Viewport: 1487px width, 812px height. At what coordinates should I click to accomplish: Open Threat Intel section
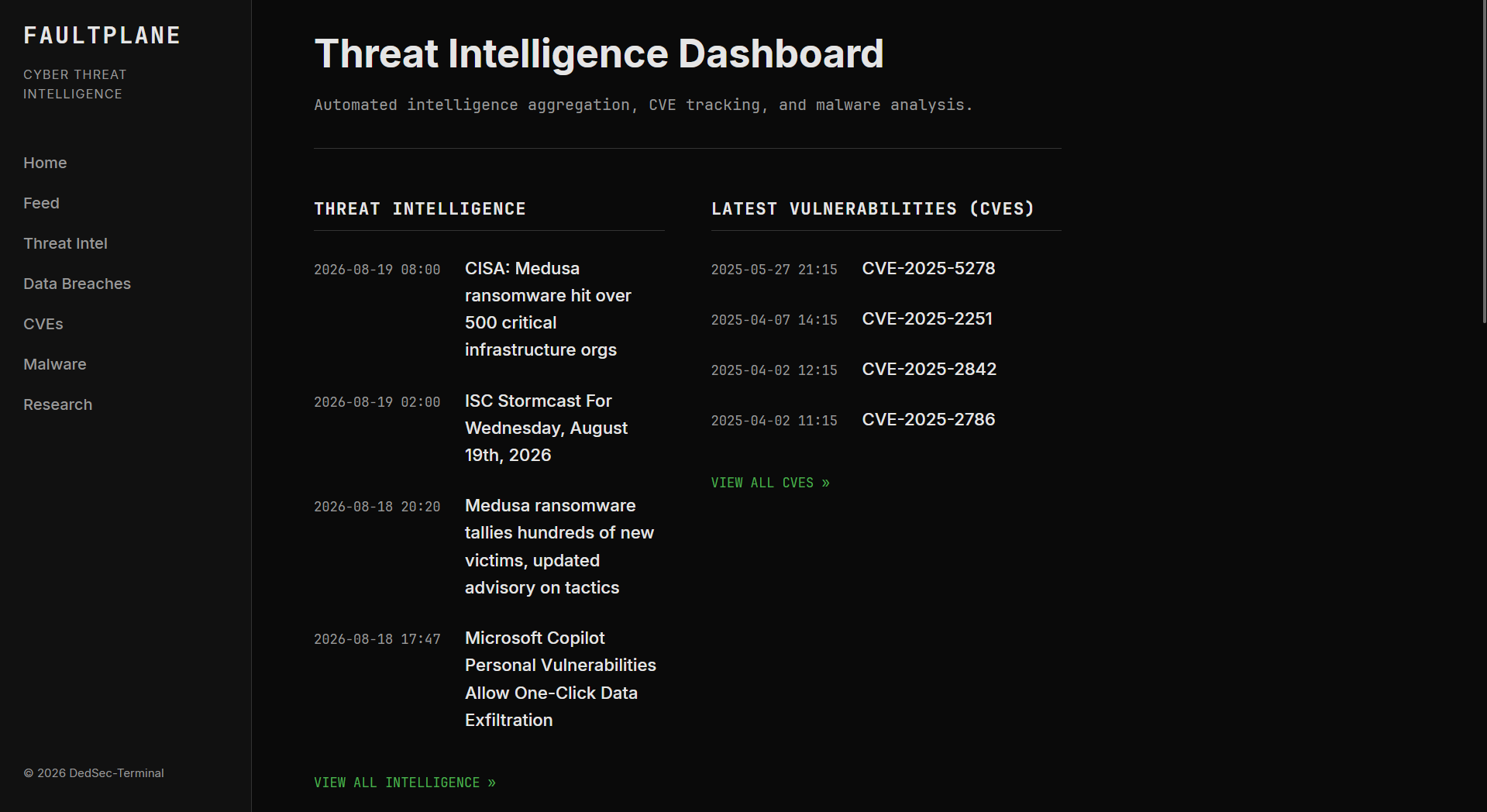65,243
